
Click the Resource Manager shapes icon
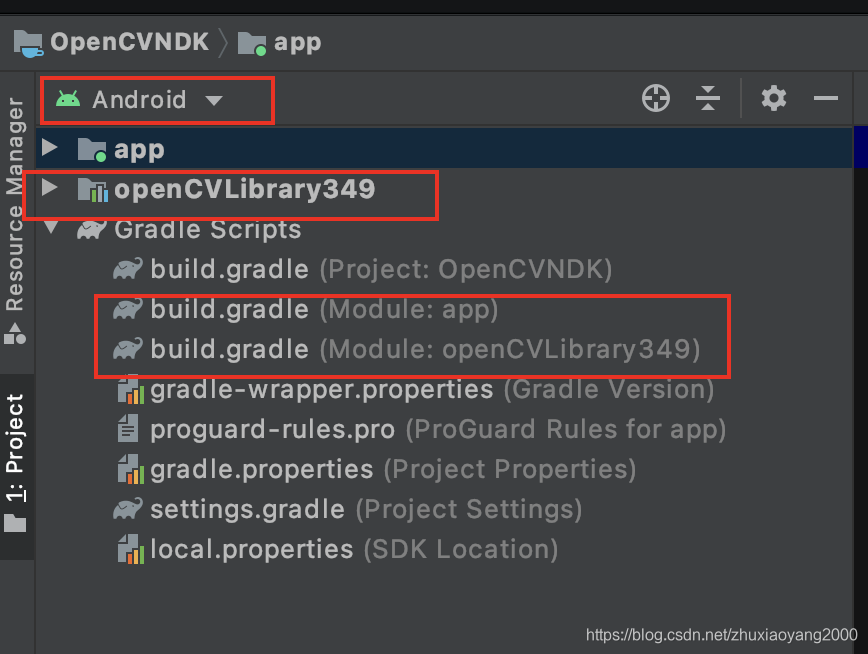15,333
